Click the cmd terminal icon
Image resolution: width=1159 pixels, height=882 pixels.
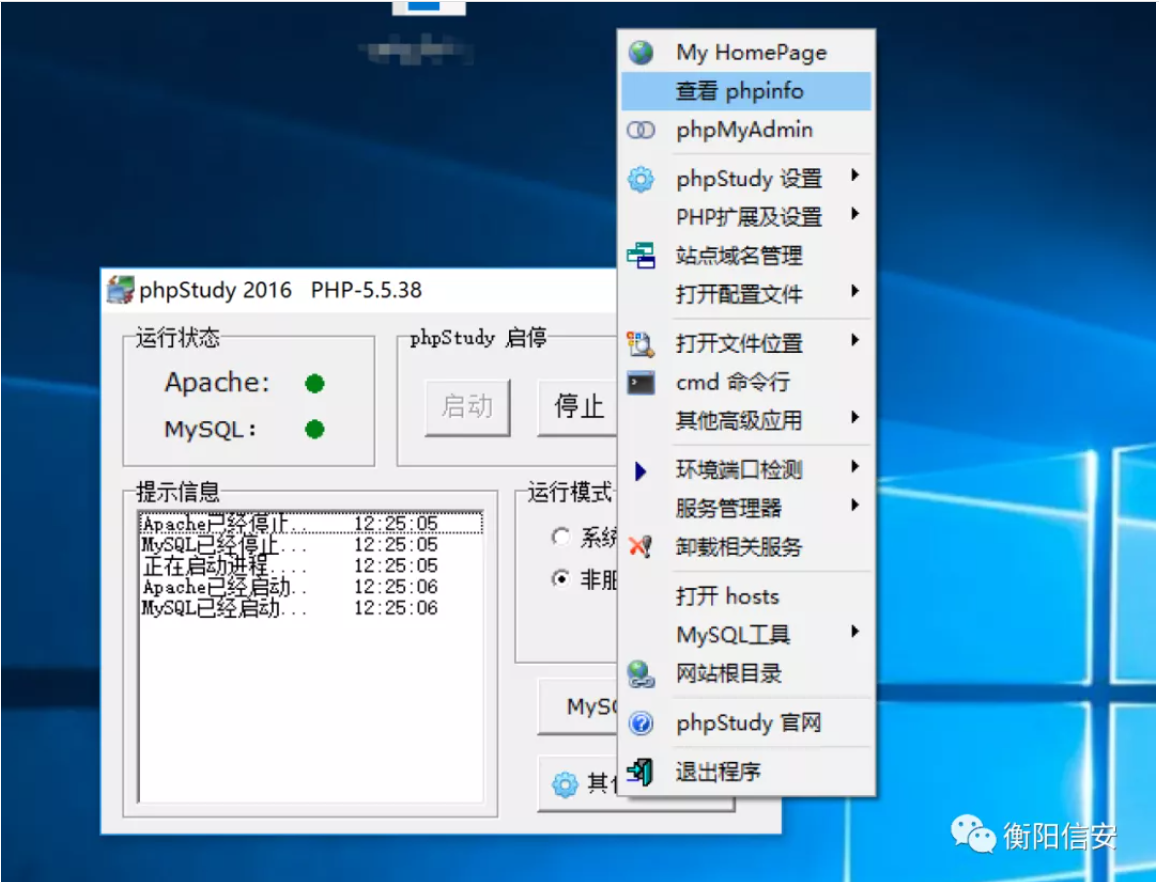641,382
